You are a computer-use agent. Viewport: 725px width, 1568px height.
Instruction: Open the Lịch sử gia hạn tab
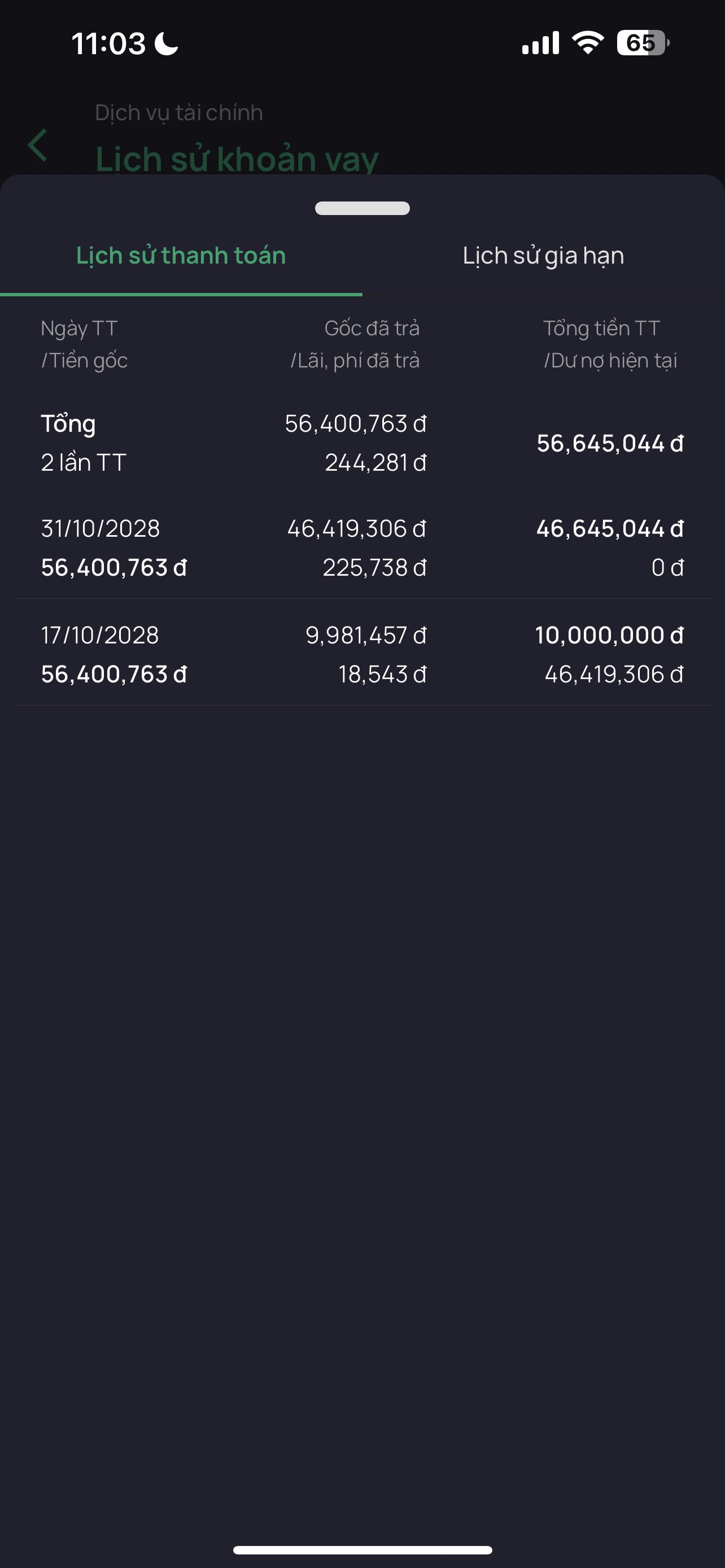pos(543,256)
